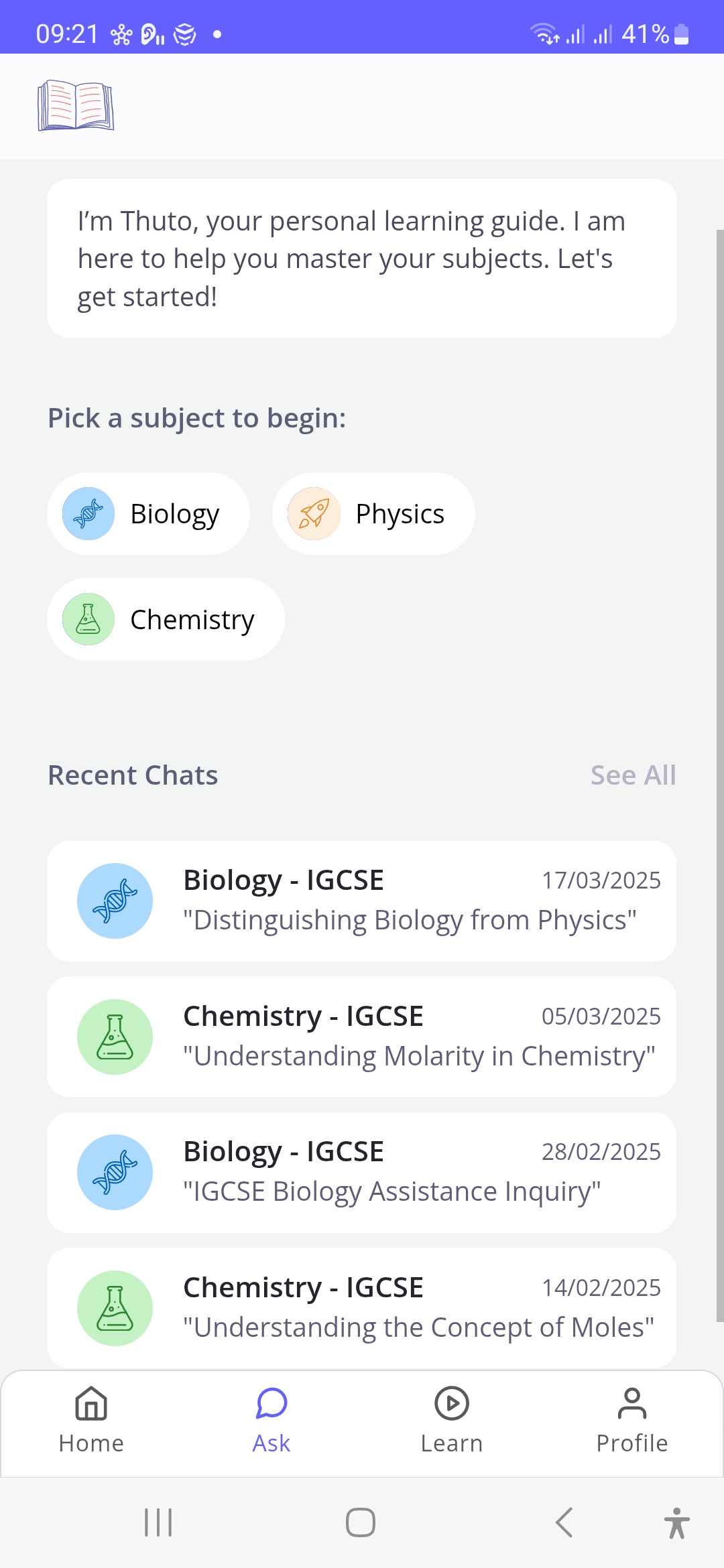
Task: Tap See All recent chats
Action: [633, 775]
